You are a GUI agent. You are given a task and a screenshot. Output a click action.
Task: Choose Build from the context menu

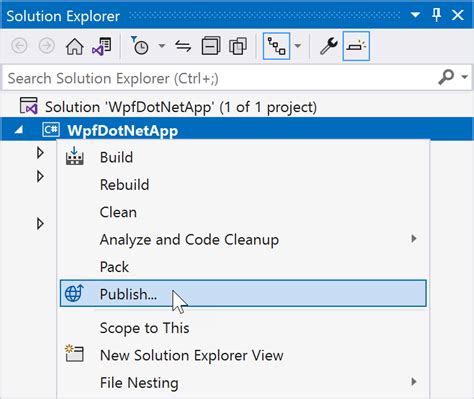pos(243,157)
